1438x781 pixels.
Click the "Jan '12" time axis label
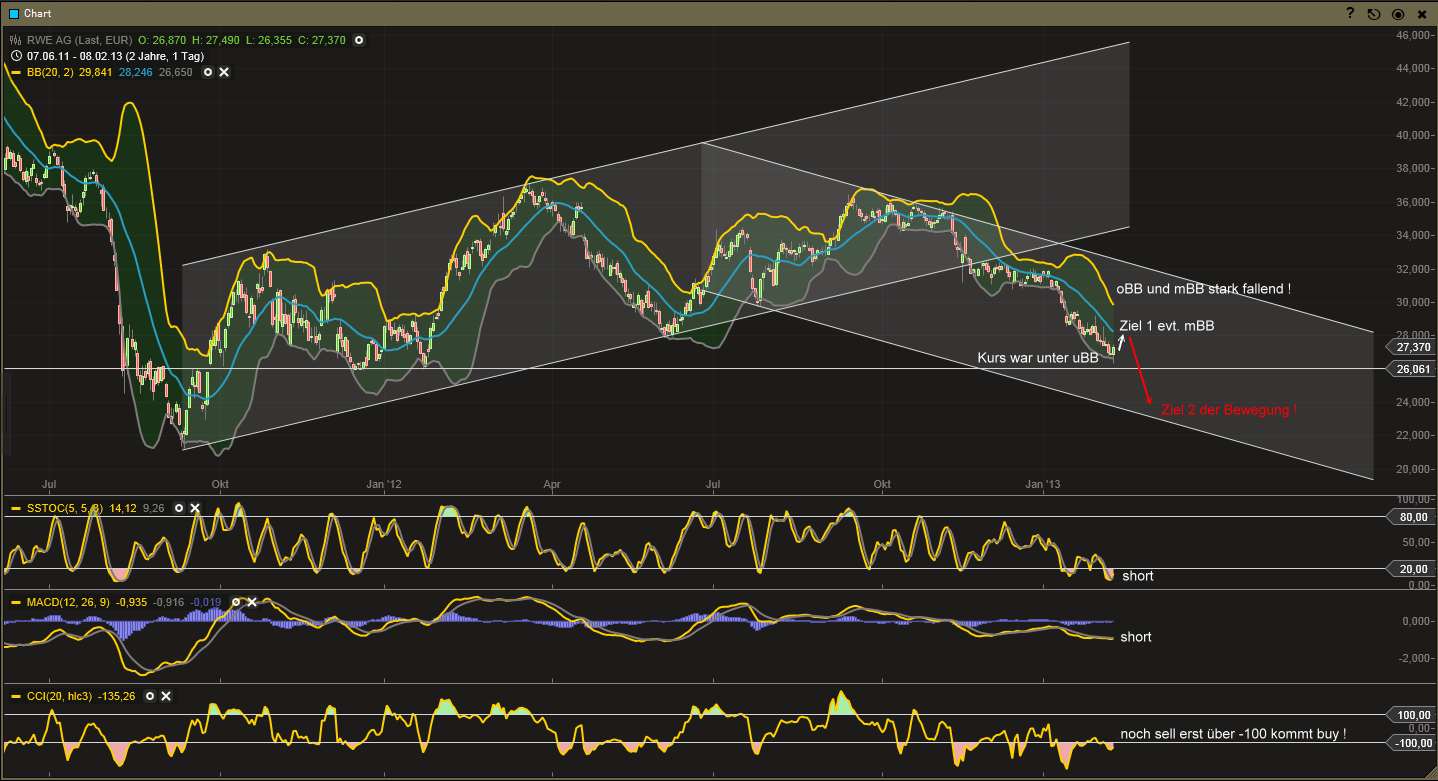tap(384, 484)
